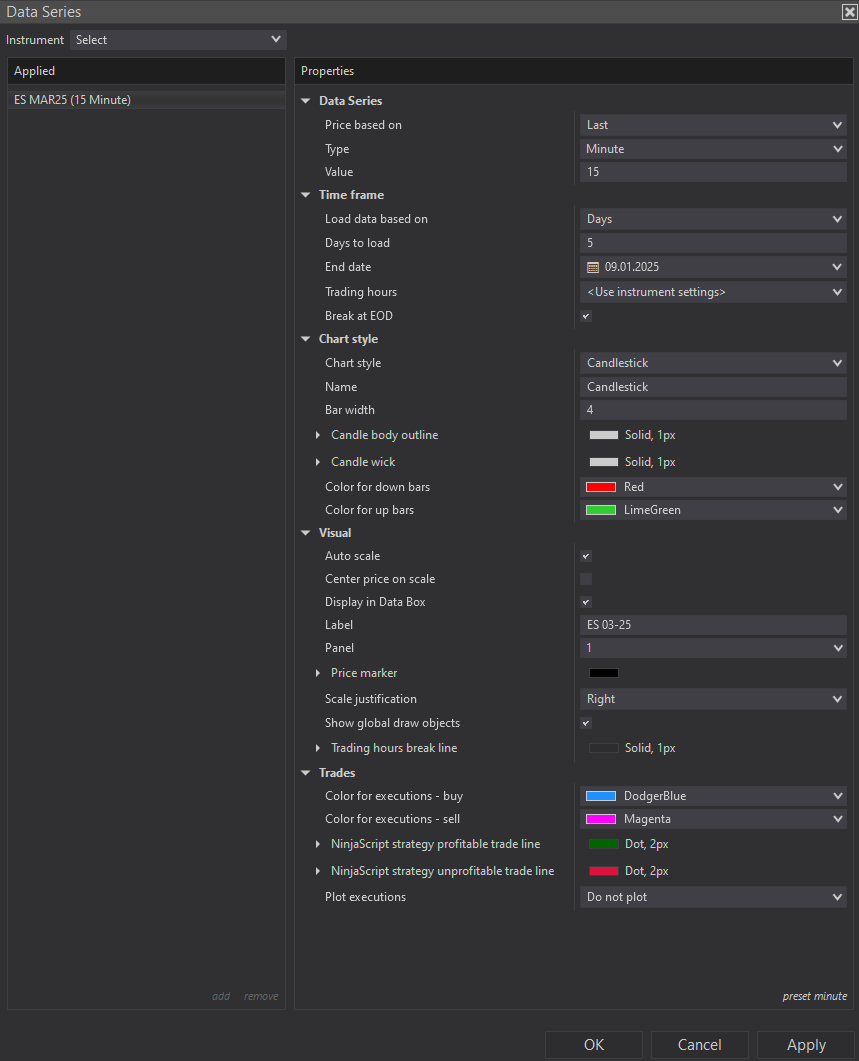Expand the Candle wick settings
Screen dimensions: 859x1061
[x=318, y=462]
